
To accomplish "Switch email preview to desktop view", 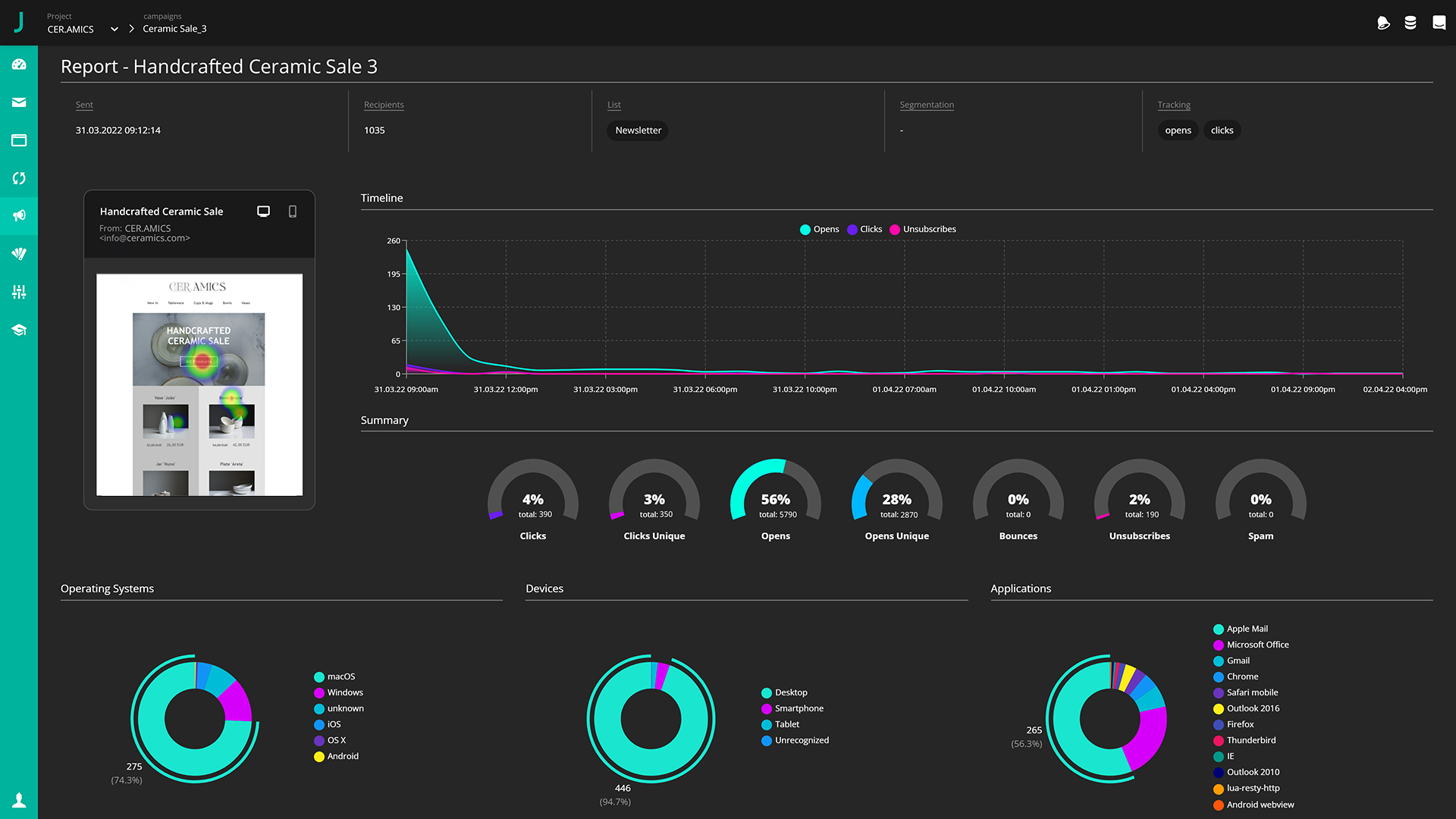I will 263,212.
